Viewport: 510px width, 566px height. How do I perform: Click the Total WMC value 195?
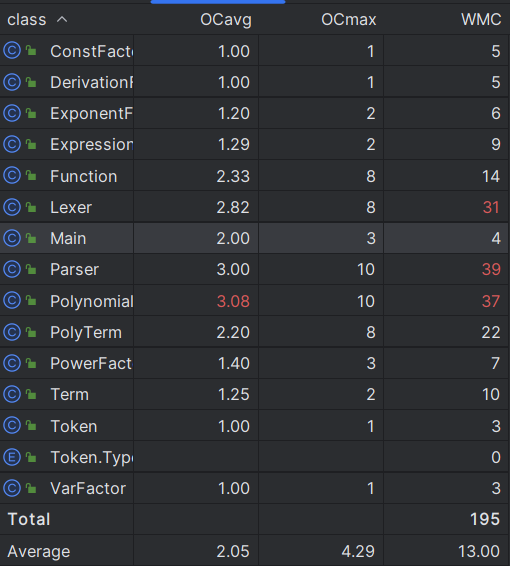tap(485, 519)
